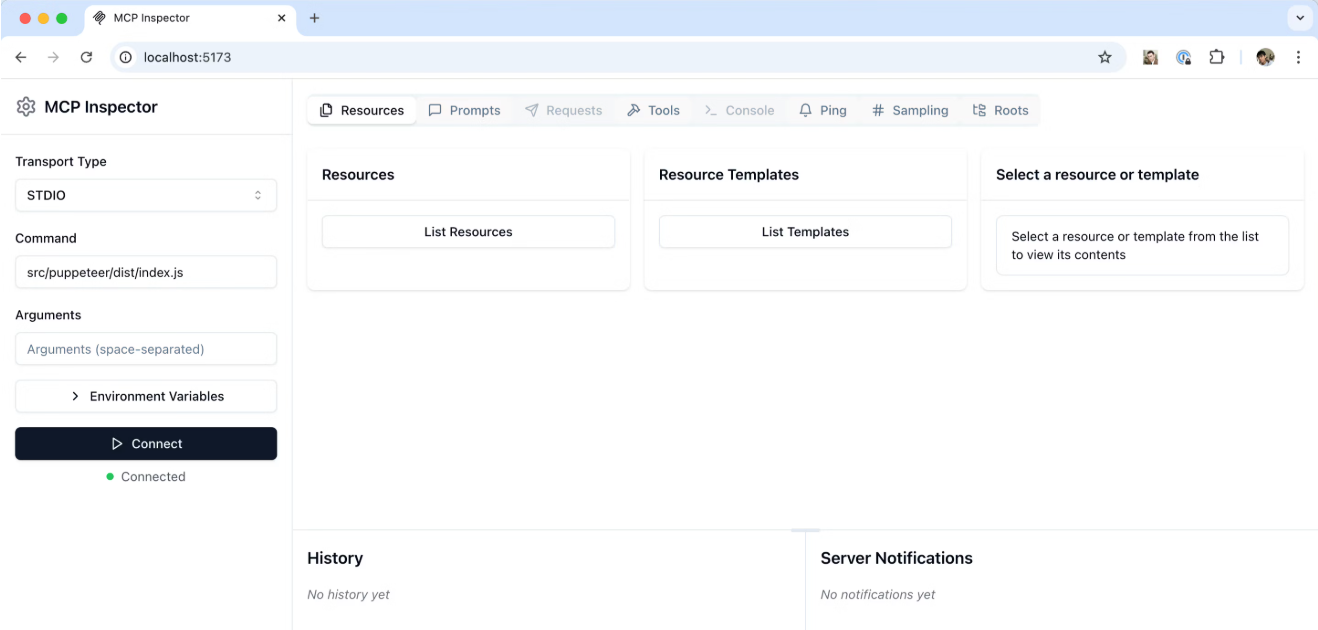
Task: Select the Sampling tab
Action: [909, 110]
